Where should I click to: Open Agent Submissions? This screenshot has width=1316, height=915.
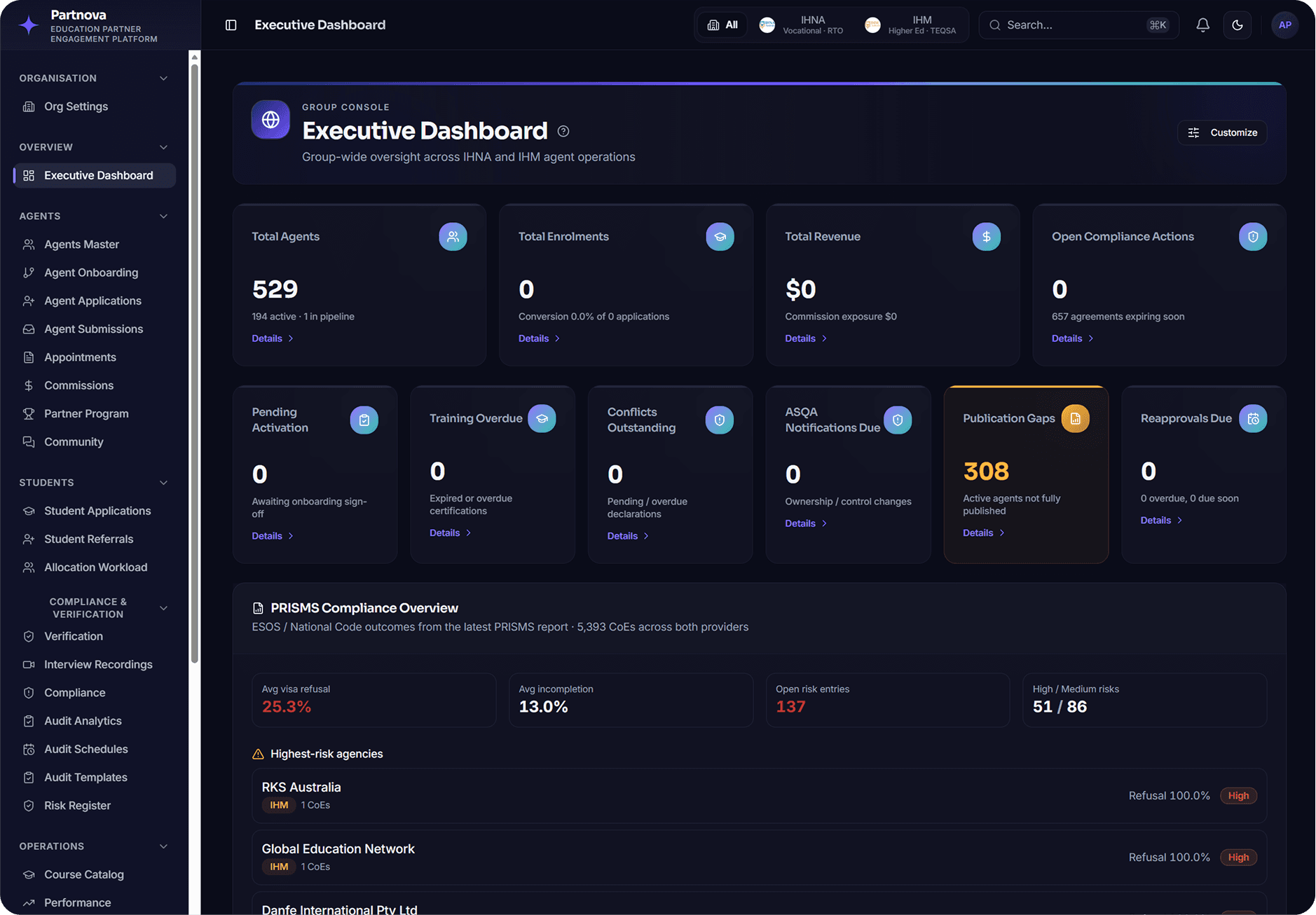click(94, 329)
